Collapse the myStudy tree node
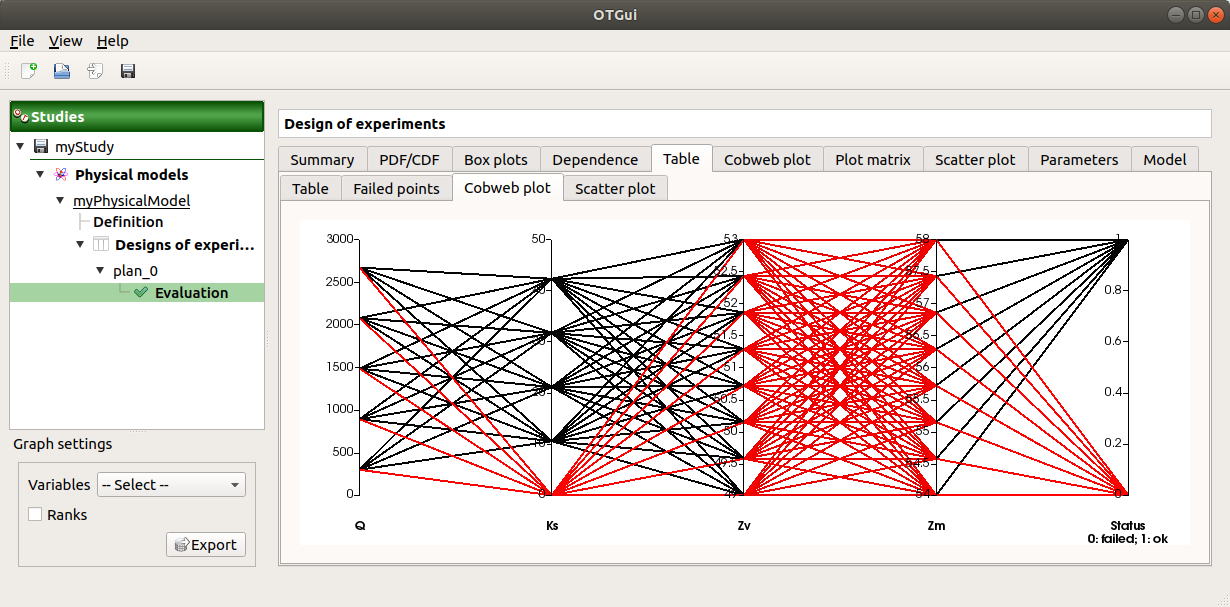1230x607 pixels. click(20, 147)
